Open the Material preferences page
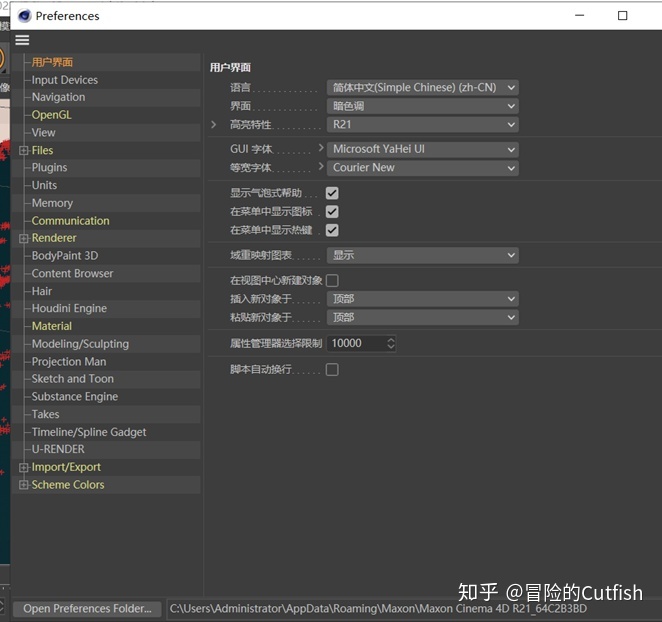 (x=52, y=326)
